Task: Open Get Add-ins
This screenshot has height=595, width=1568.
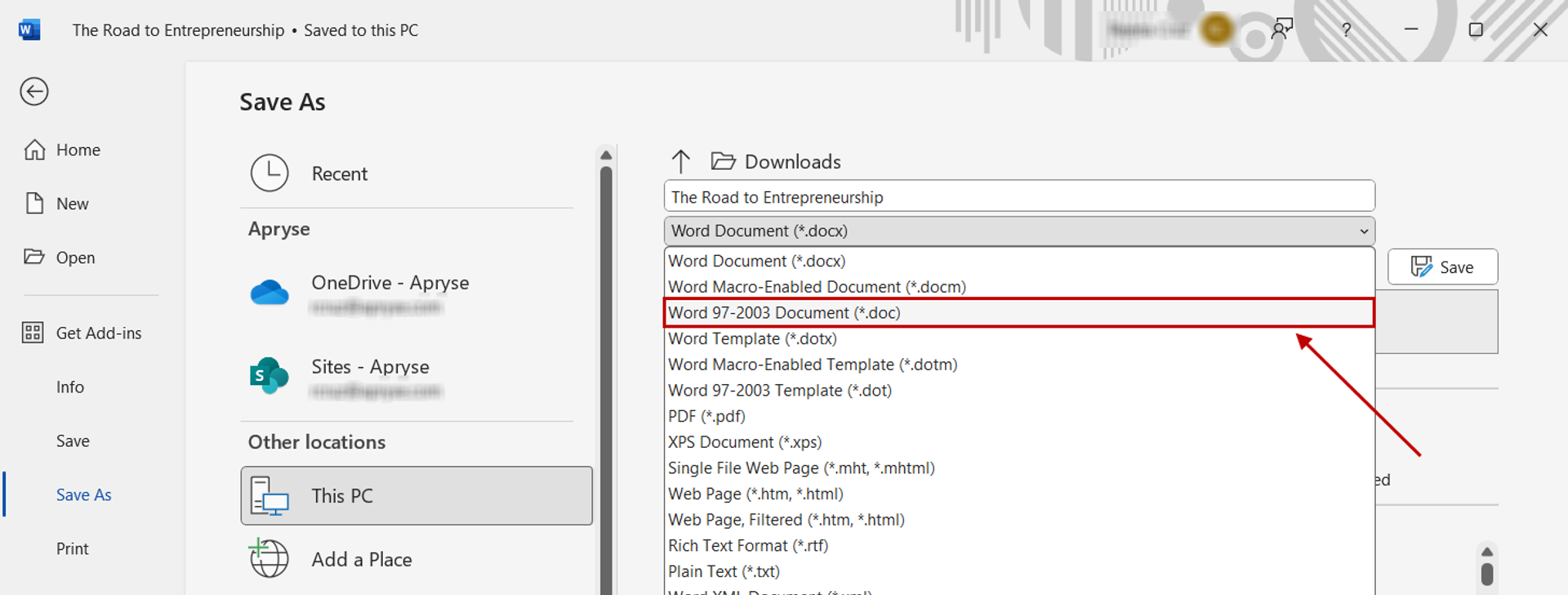Action: click(x=99, y=333)
